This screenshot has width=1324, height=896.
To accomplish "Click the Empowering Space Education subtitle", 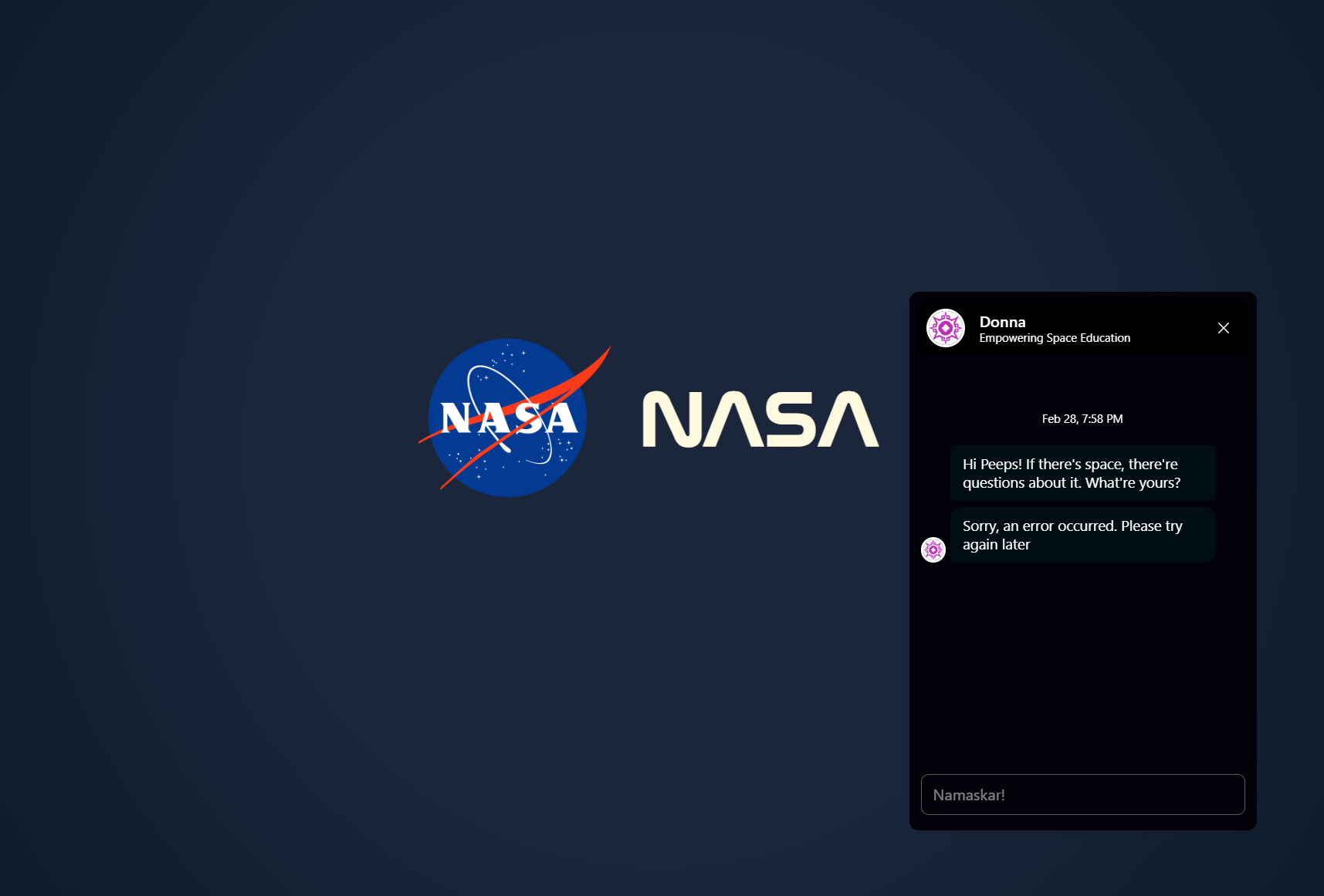I will pos(1055,338).
